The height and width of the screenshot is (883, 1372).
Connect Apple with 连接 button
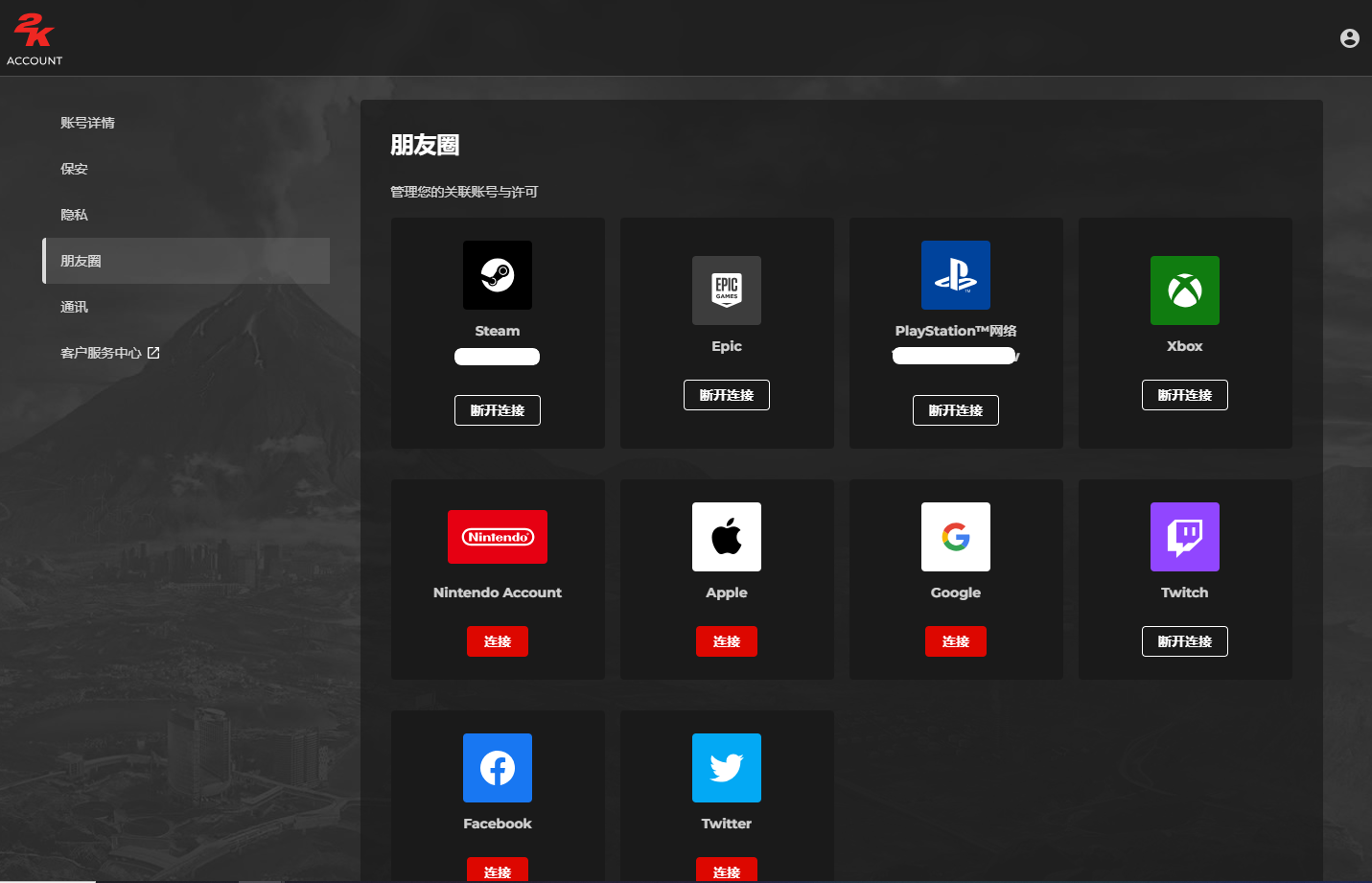coord(727,641)
